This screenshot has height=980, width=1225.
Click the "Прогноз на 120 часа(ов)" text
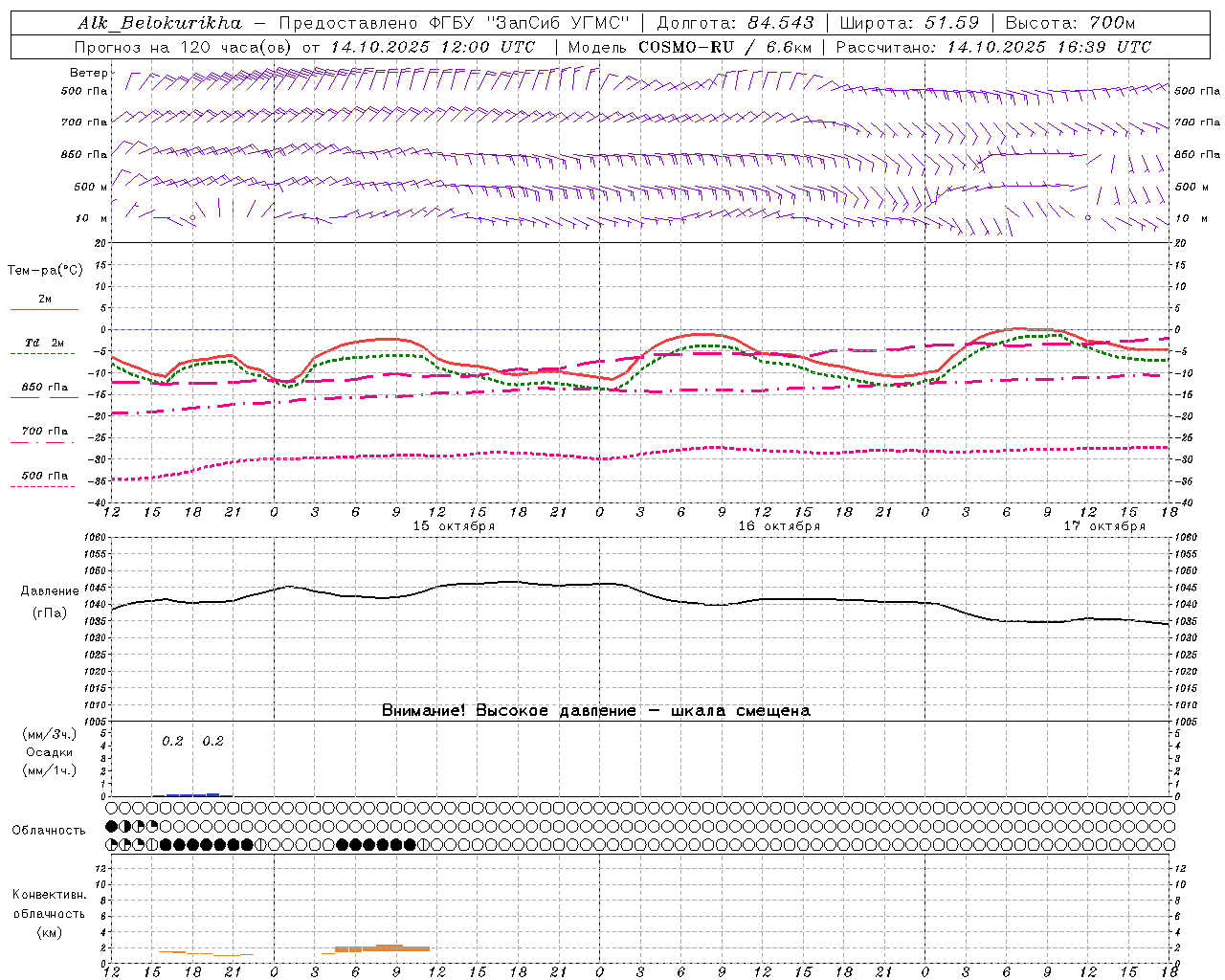tap(185, 47)
